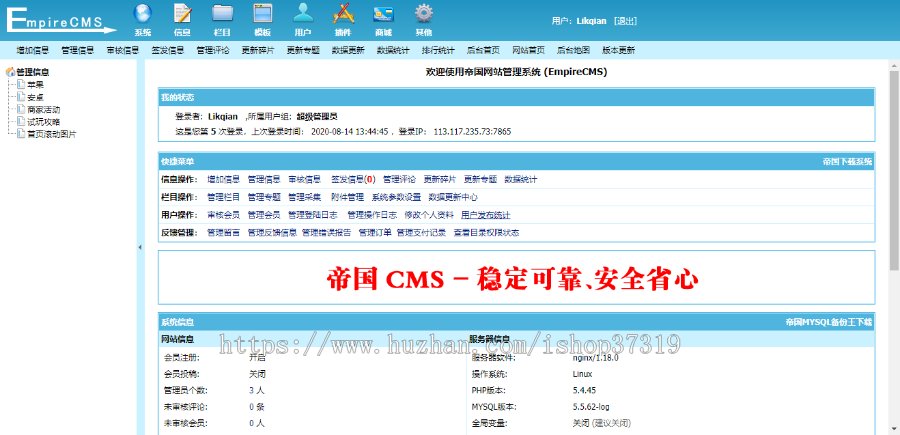Open the 系统 globe icon in header
Image resolution: width=900 pixels, height=435 pixels.
tap(143, 13)
